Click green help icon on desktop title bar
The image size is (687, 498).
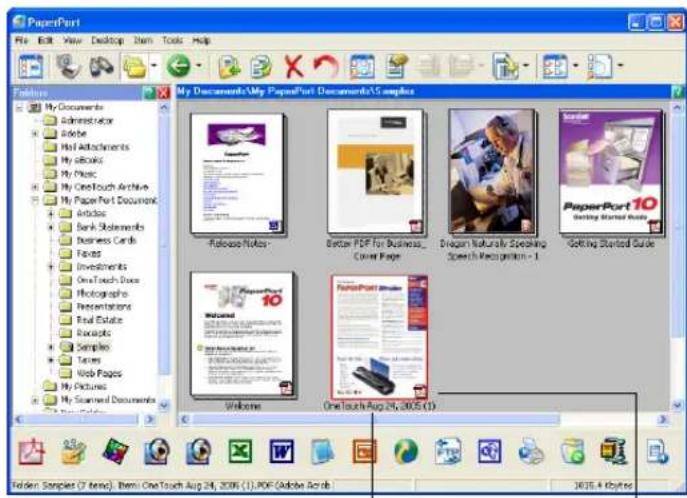coord(677,92)
